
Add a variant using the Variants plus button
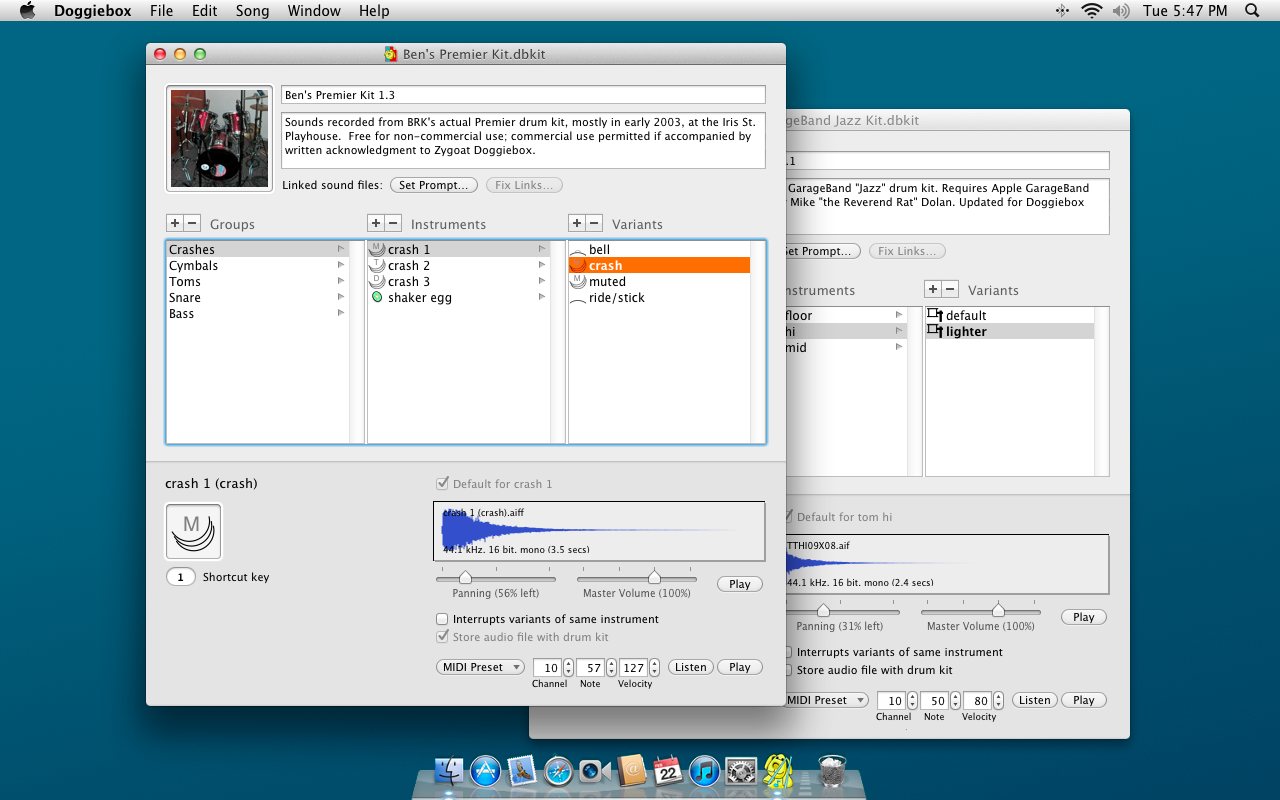[x=576, y=224]
